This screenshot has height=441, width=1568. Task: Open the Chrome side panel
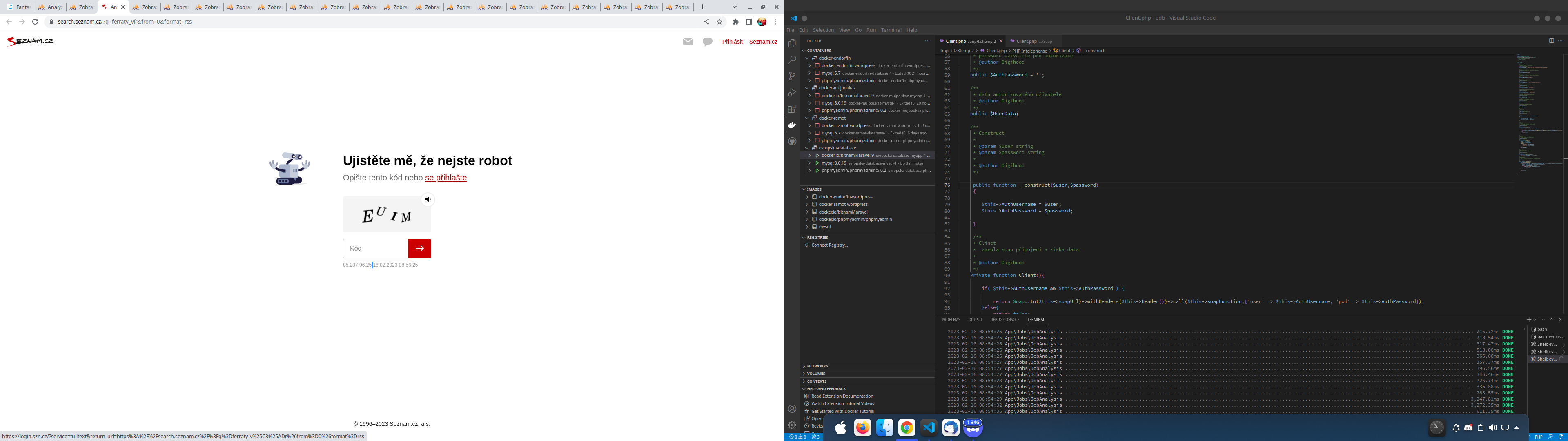tap(749, 21)
